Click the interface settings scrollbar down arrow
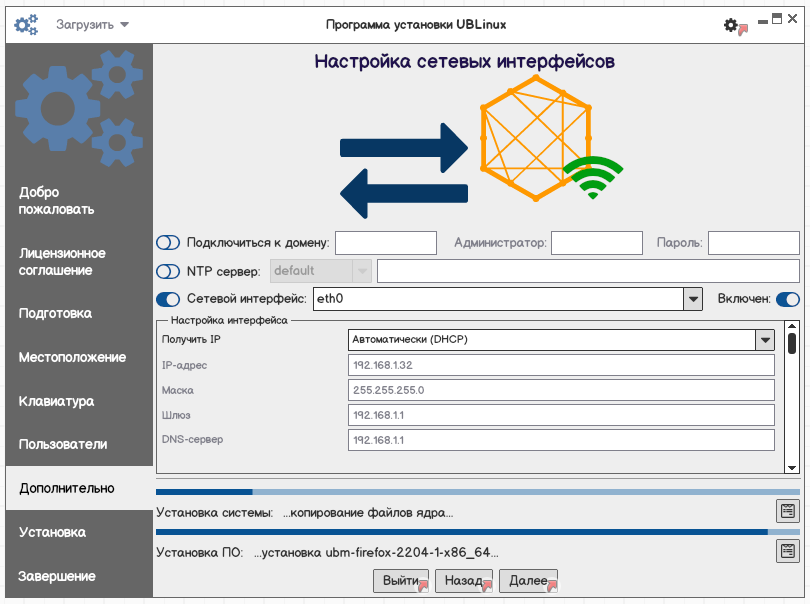This screenshot has height=604, width=810. (792, 468)
